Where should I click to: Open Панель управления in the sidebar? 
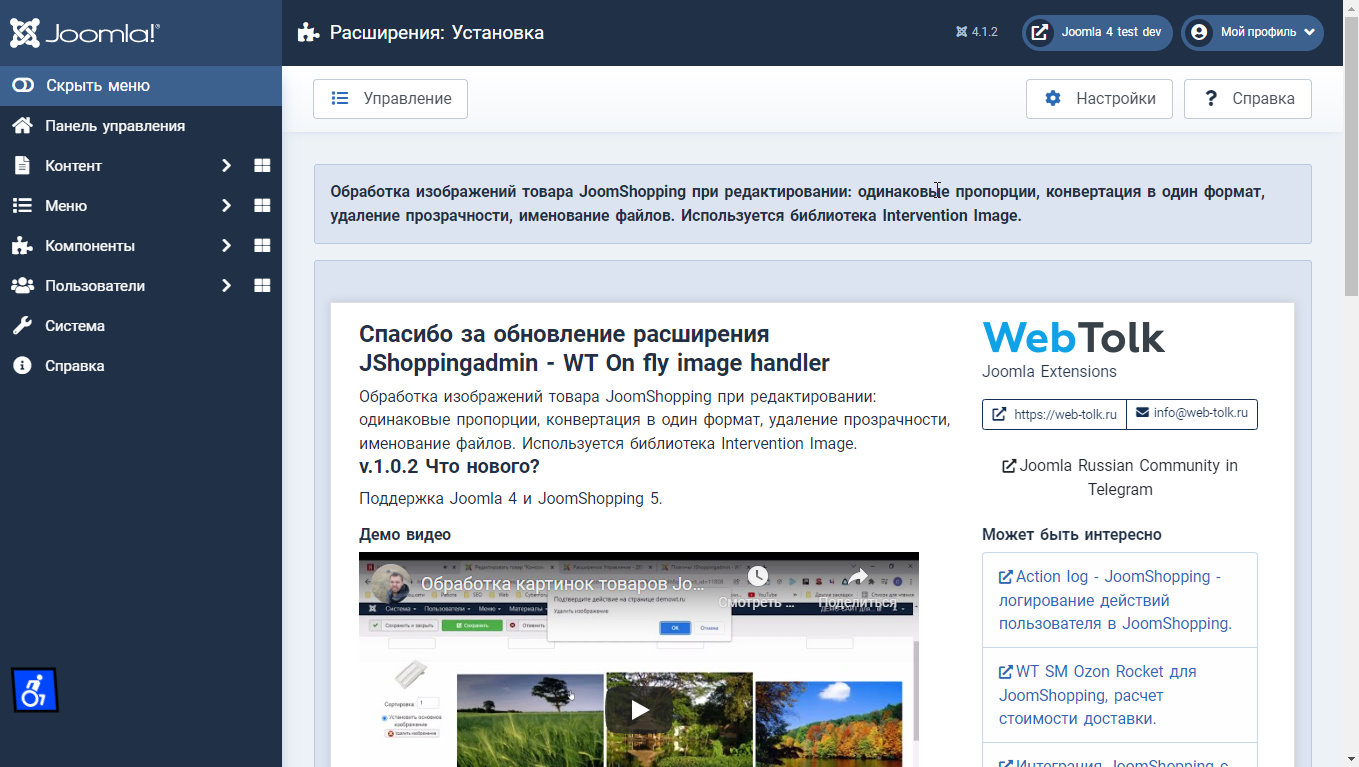click(x=114, y=126)
